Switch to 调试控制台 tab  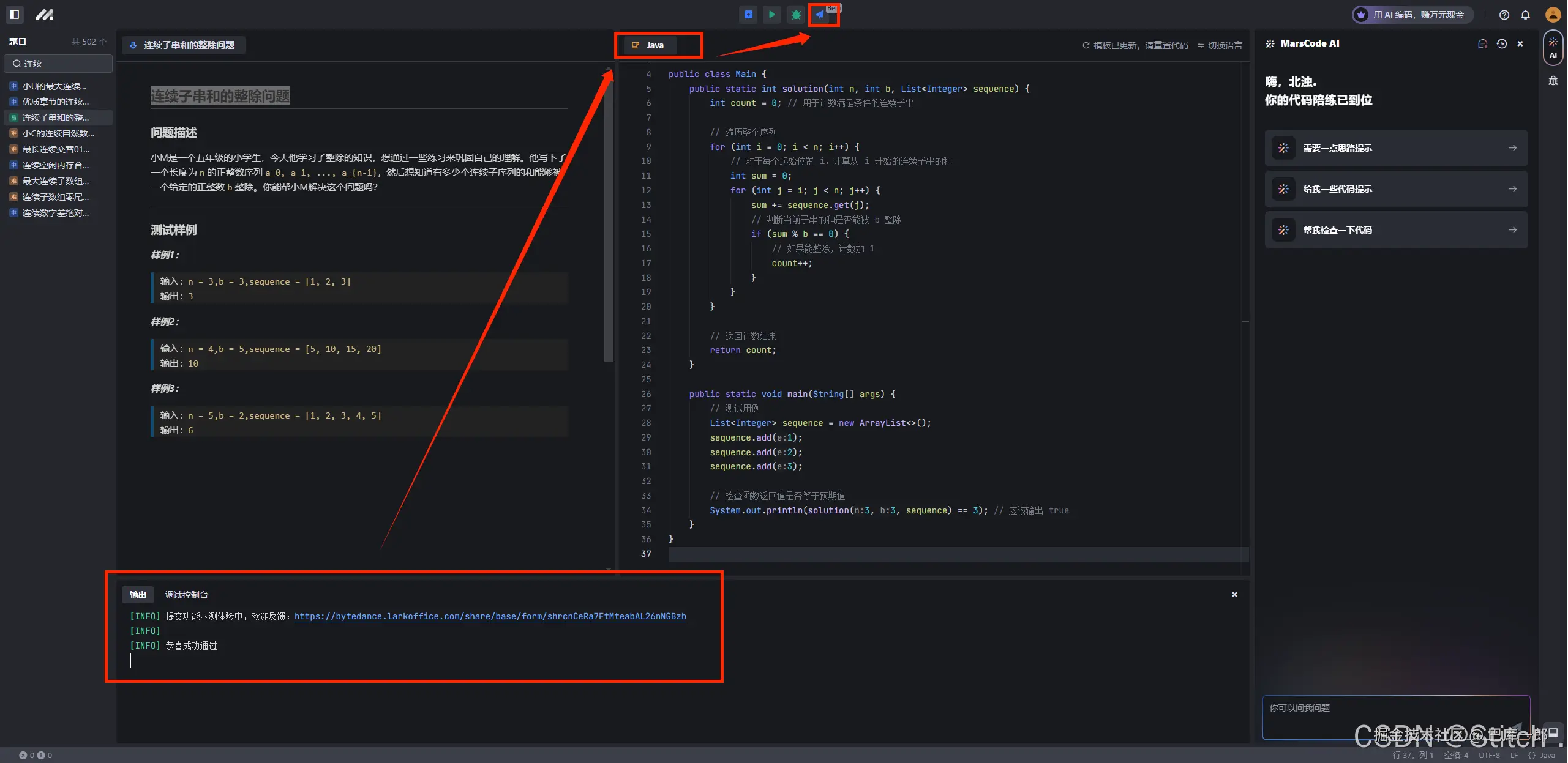[186, 595]
